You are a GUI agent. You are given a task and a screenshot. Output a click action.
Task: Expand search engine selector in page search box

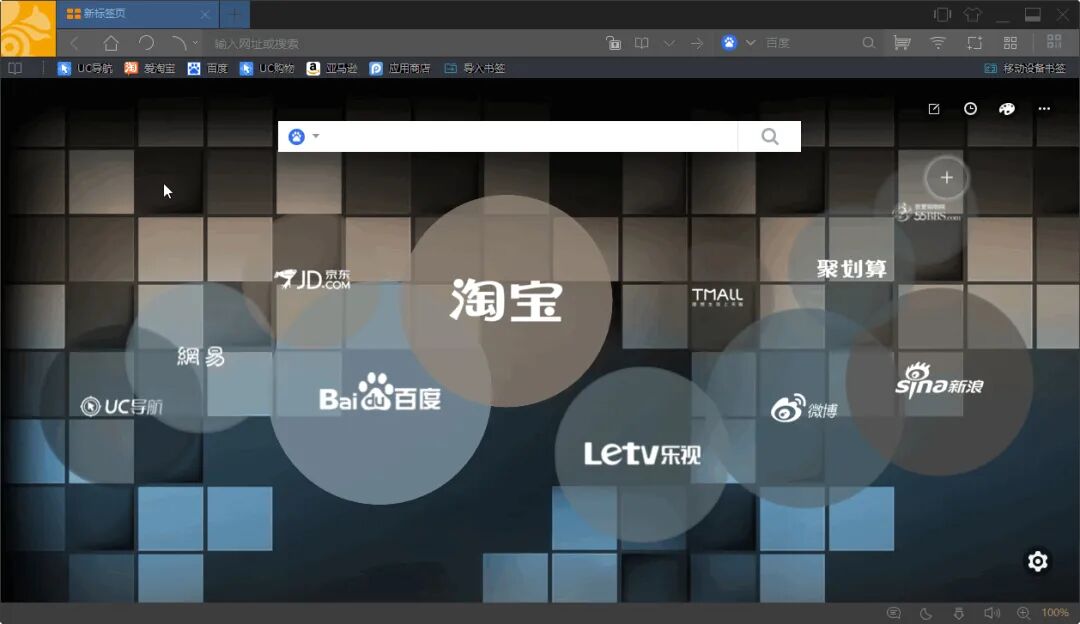(315, 136)
